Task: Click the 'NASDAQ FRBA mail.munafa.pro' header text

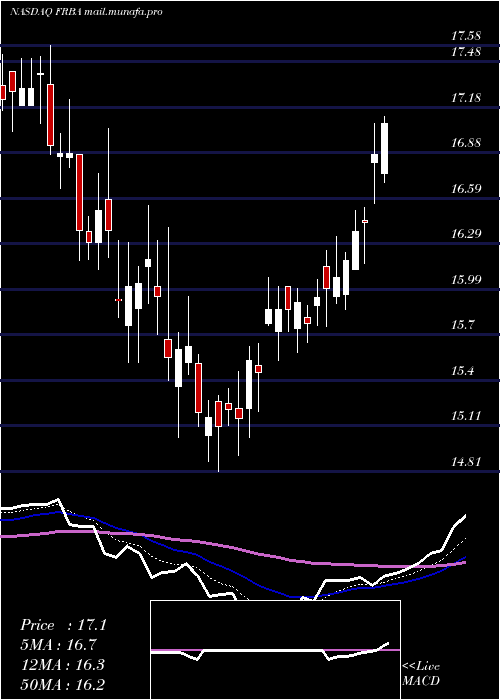Action: click(x=86, y=12)
